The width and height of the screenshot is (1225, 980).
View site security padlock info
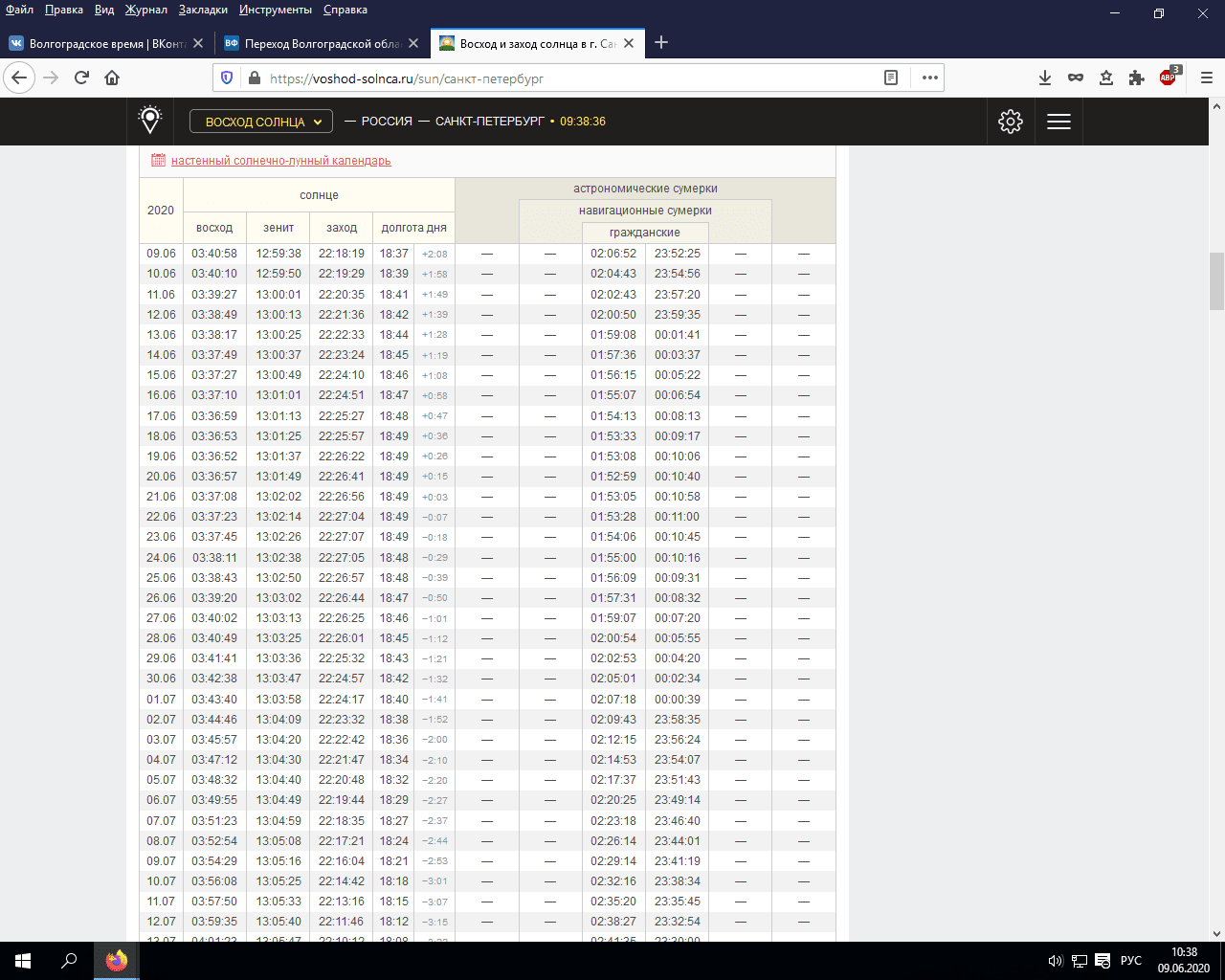[x=254, y=78]
